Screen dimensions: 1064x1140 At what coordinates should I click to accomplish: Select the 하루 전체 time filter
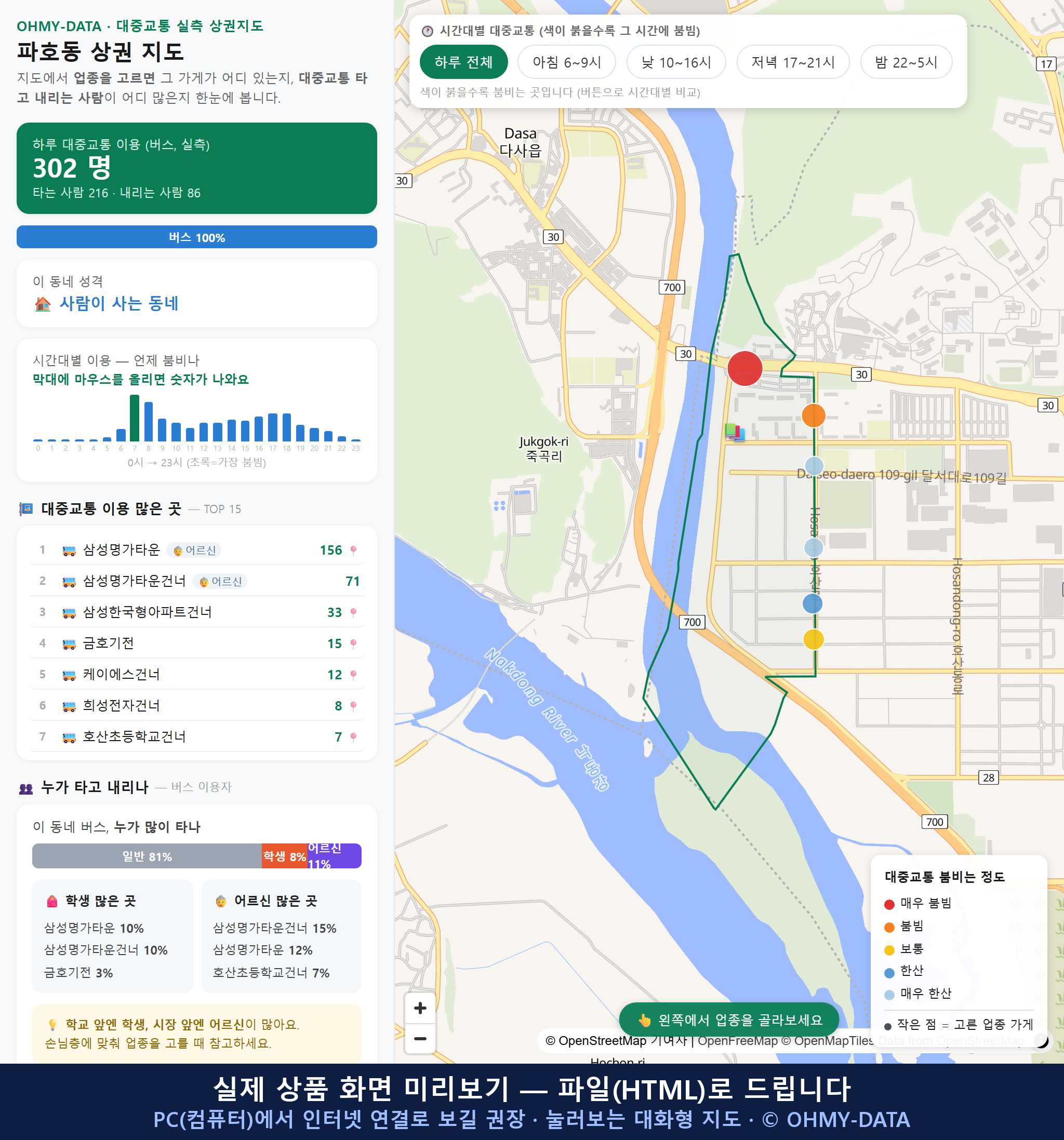tap(463, 62)
